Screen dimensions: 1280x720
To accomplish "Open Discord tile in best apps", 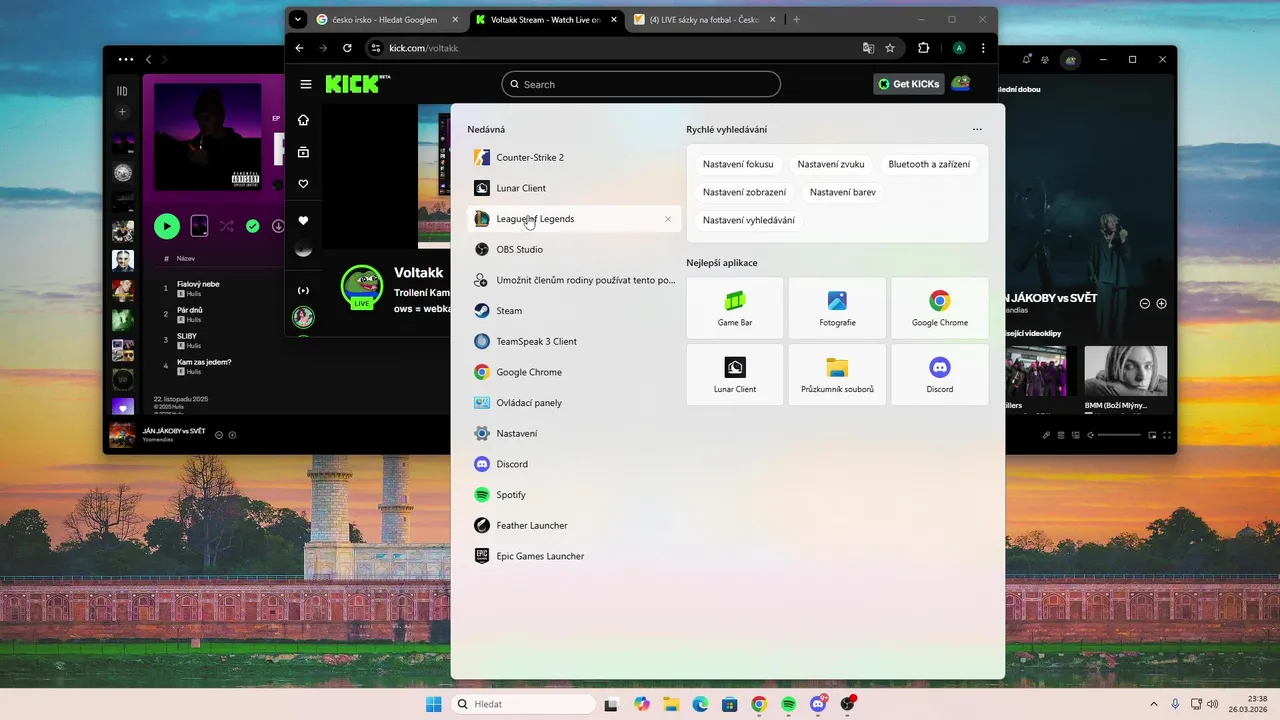I will (x=939, y=375).
